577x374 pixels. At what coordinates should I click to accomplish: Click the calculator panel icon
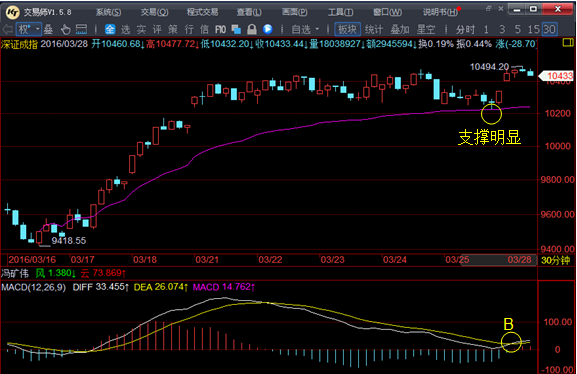click(x=81, y=29)
